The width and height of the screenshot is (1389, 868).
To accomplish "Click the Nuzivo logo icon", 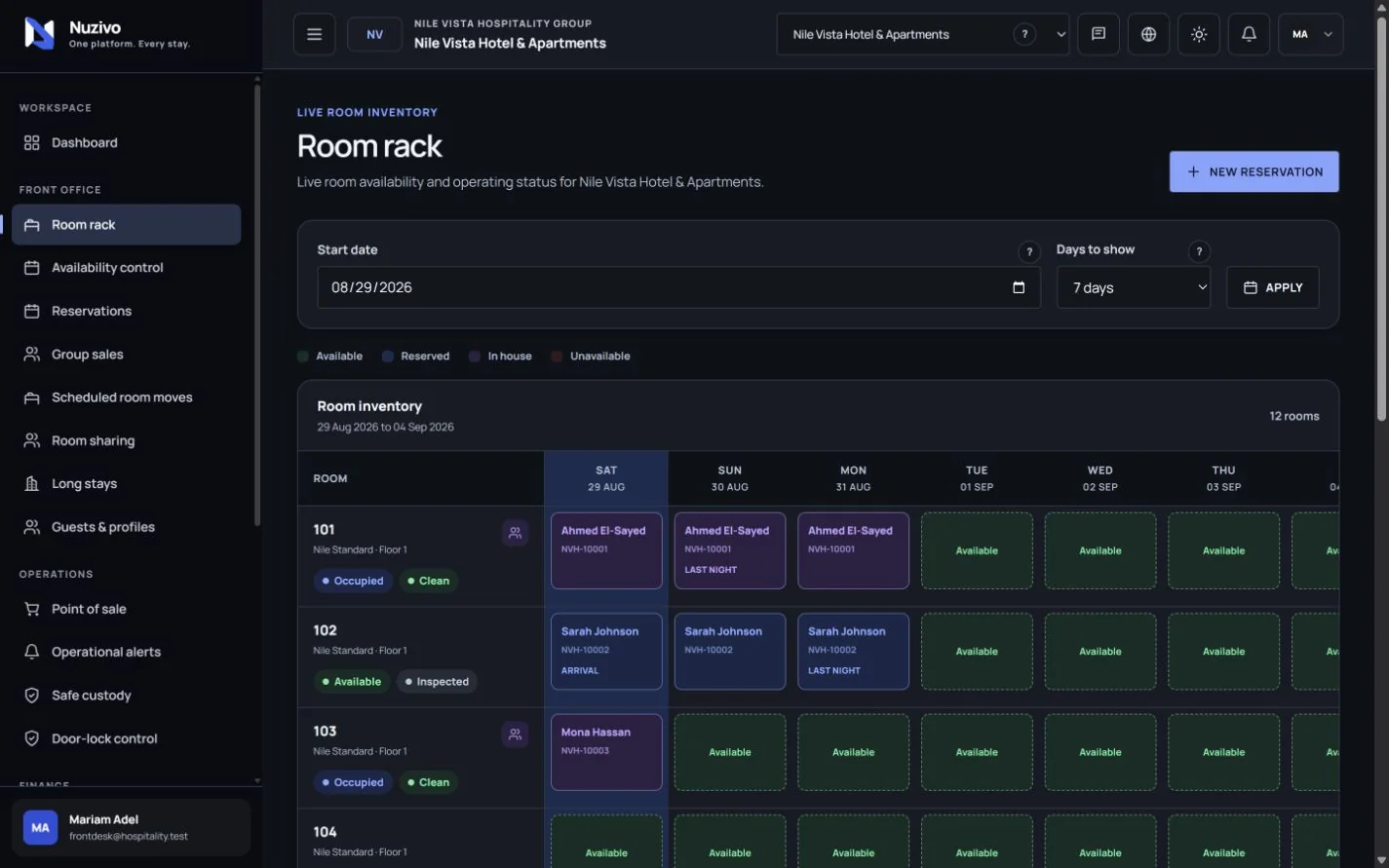I will (x=39, y=34).
